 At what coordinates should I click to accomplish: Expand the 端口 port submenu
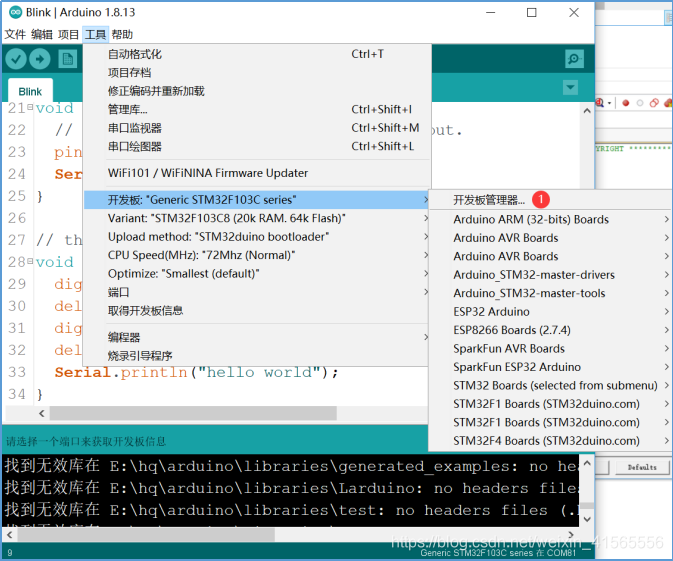tap(257, 292)
